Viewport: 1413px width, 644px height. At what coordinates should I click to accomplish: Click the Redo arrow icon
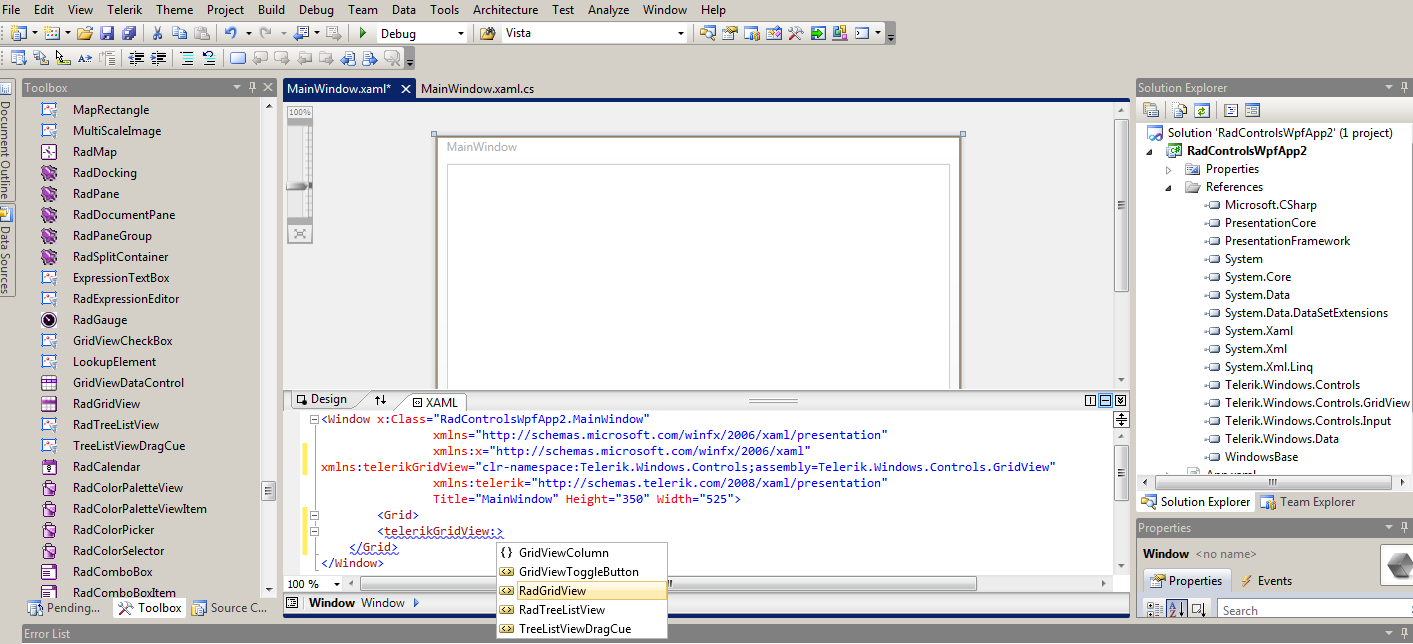click(x=265, y=33)
